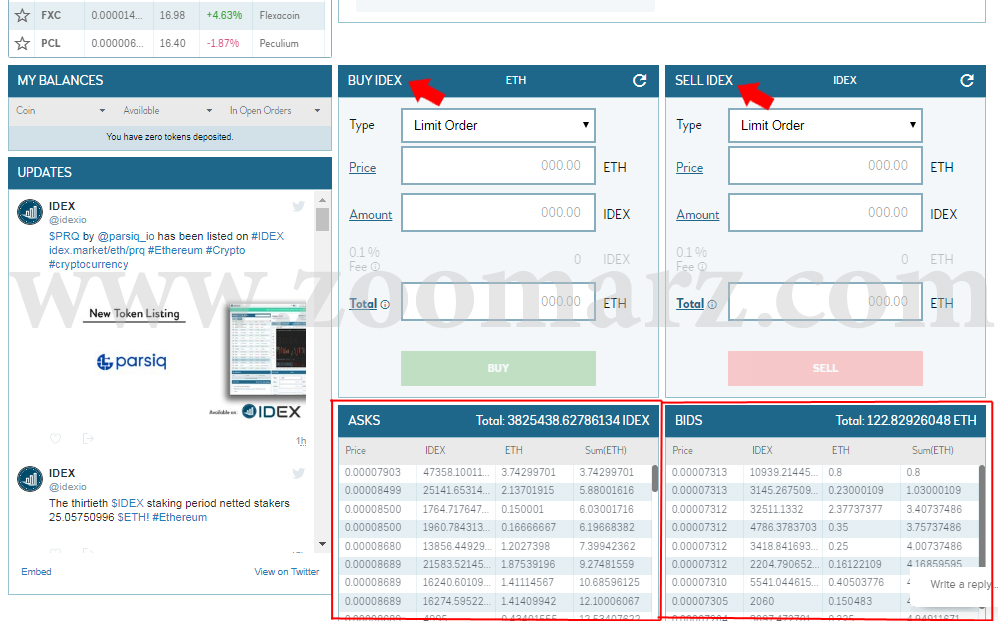Open the $PRQ cashtag link
Image resolution: width=1000 pixels, height=621 pixels.
coord(64,237)
